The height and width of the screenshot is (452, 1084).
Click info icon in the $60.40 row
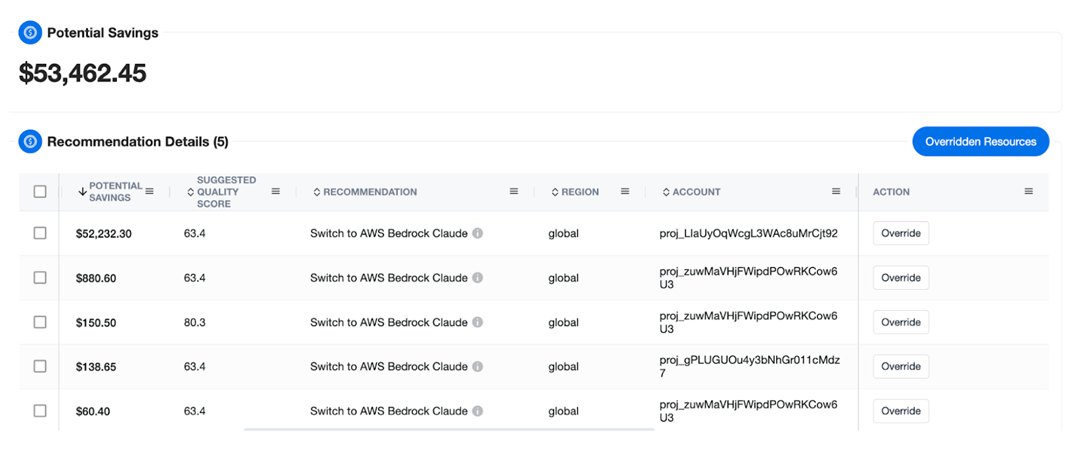(478, 411)
